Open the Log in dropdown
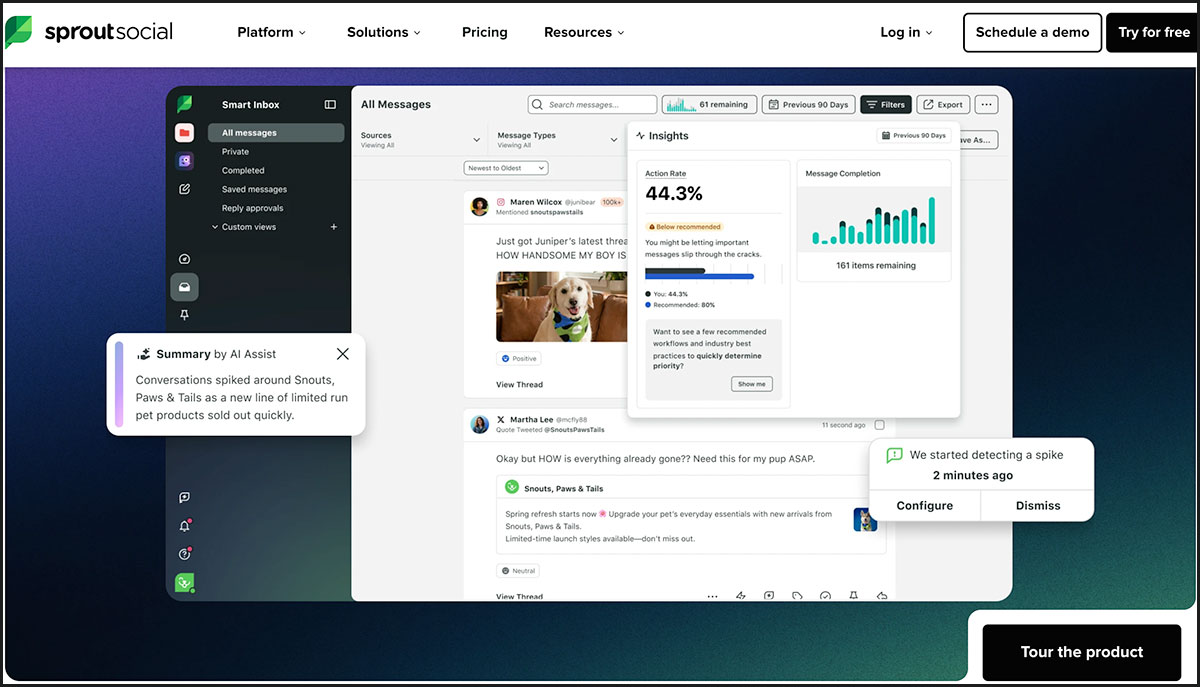Image resolution: width=1200 pixels, height=687 pixels. click(906, 32)
